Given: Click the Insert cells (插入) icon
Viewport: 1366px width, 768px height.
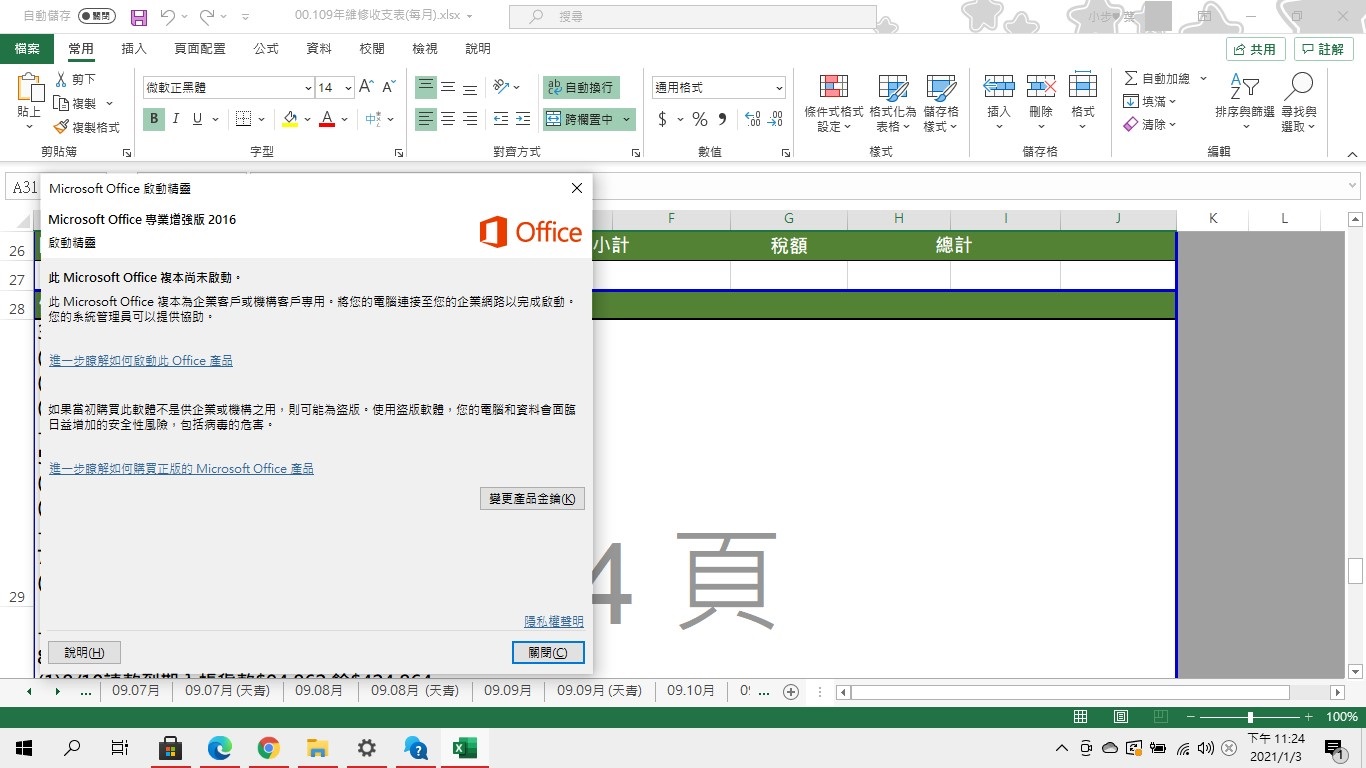Looking at the screenshot, I should pyautogui.click(x=998, y=85).
